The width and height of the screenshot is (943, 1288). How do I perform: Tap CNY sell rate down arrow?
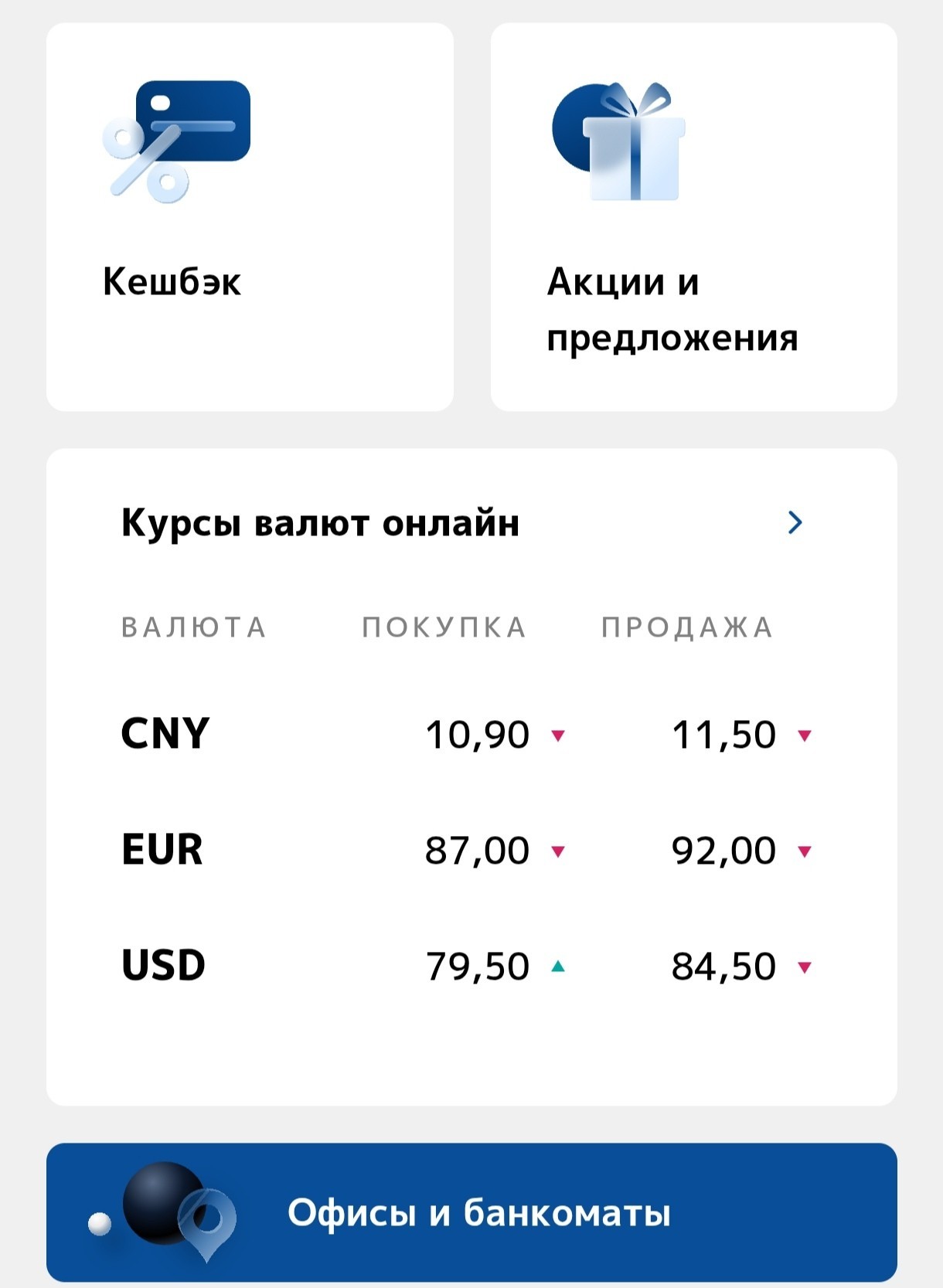[805, 736]
